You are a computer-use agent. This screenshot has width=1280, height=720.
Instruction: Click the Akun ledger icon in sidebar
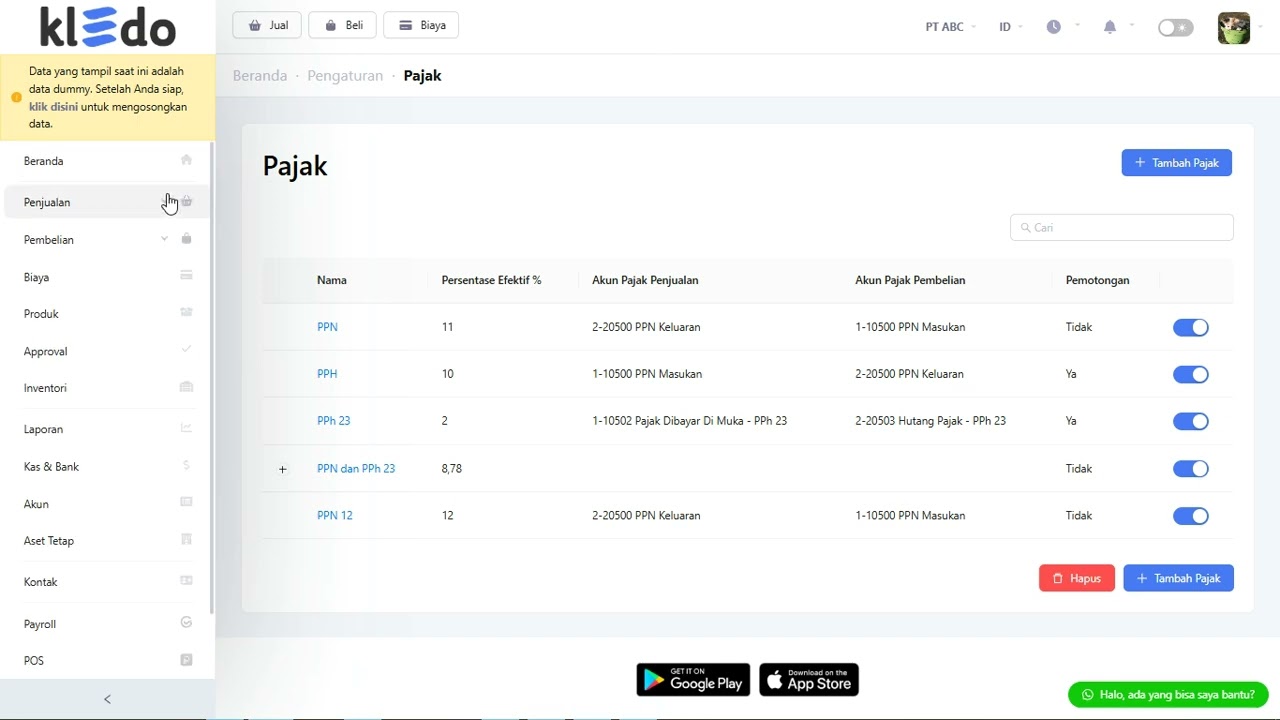coord(186,502)
